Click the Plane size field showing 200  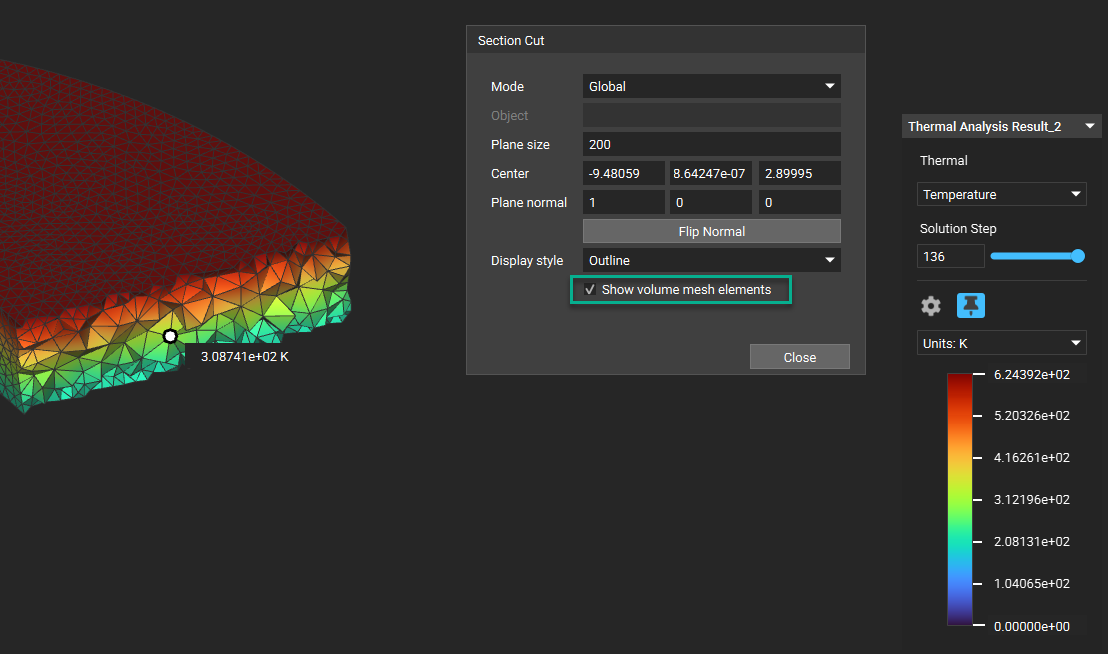point(712,144)
